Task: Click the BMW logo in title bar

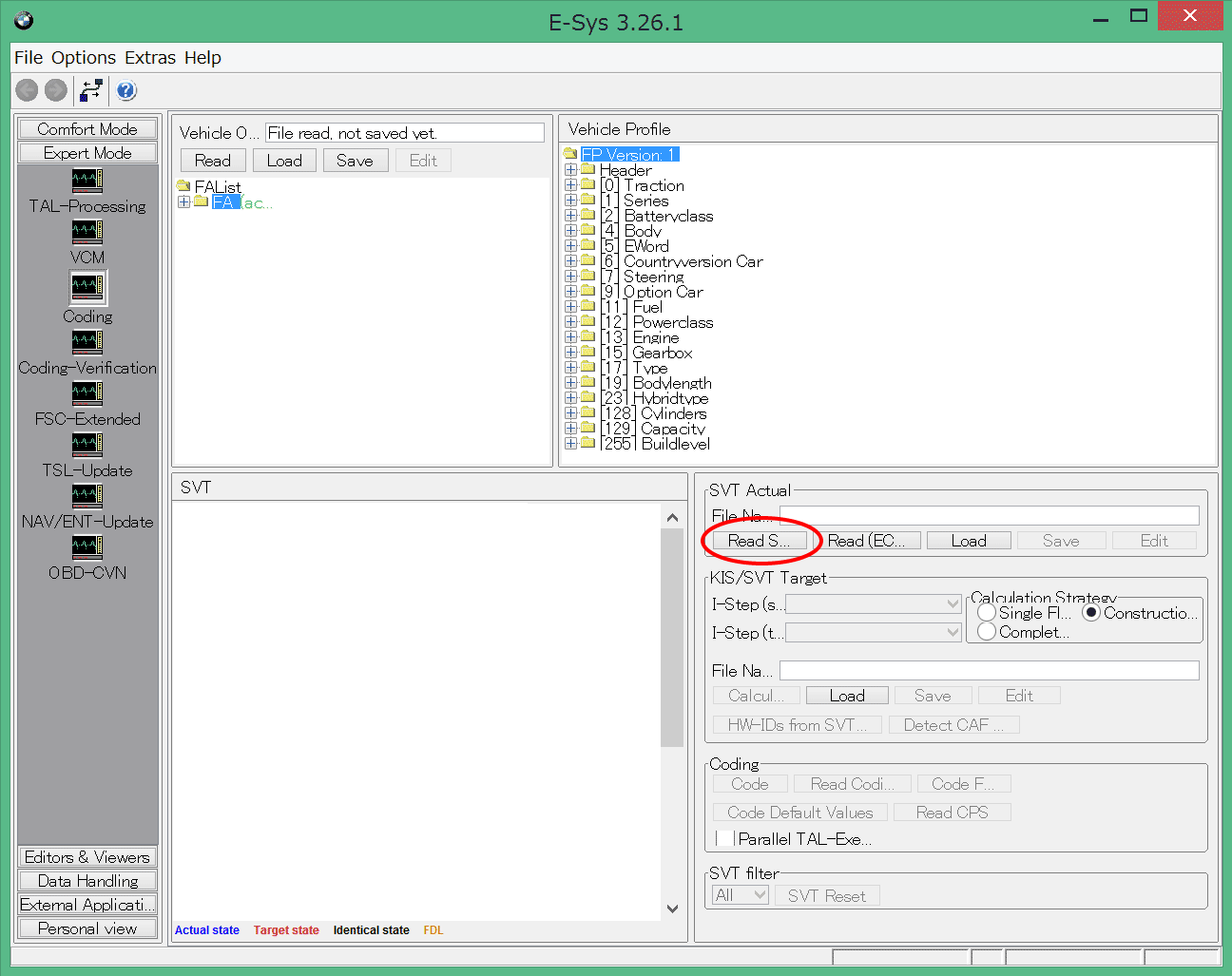Action: pos(24,20)
